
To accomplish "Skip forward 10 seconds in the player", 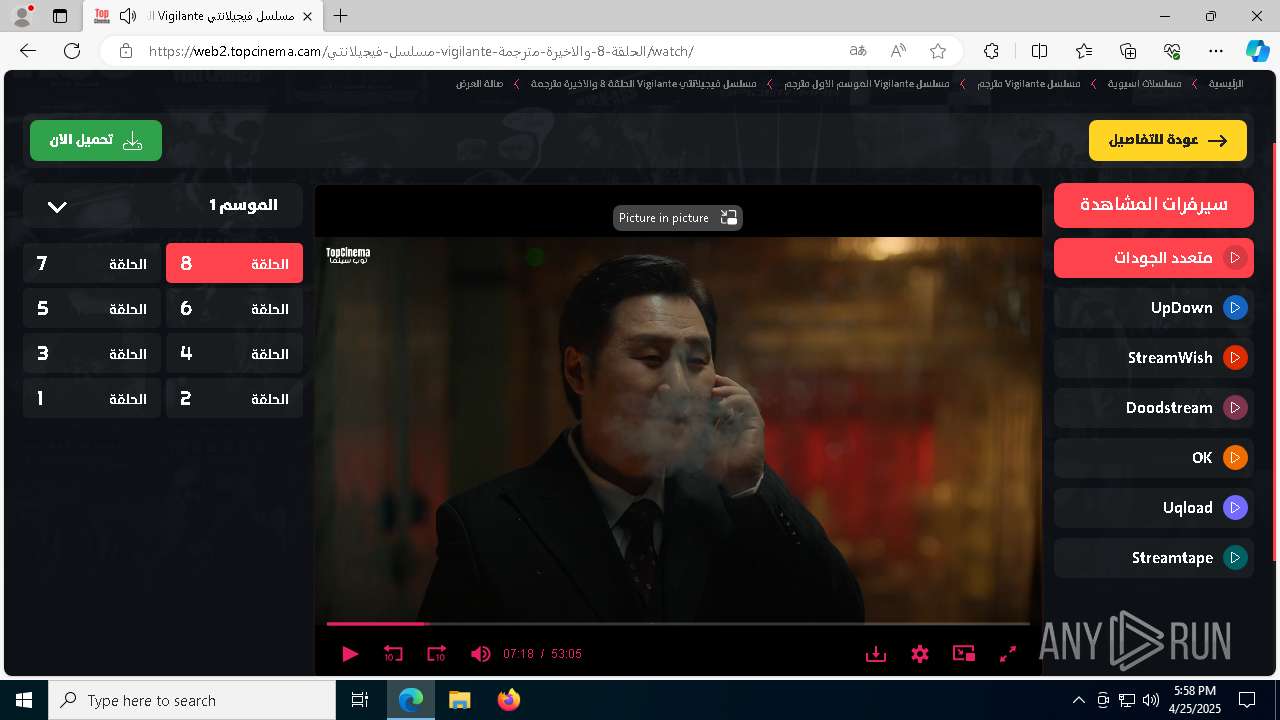I will coord(436,654).
